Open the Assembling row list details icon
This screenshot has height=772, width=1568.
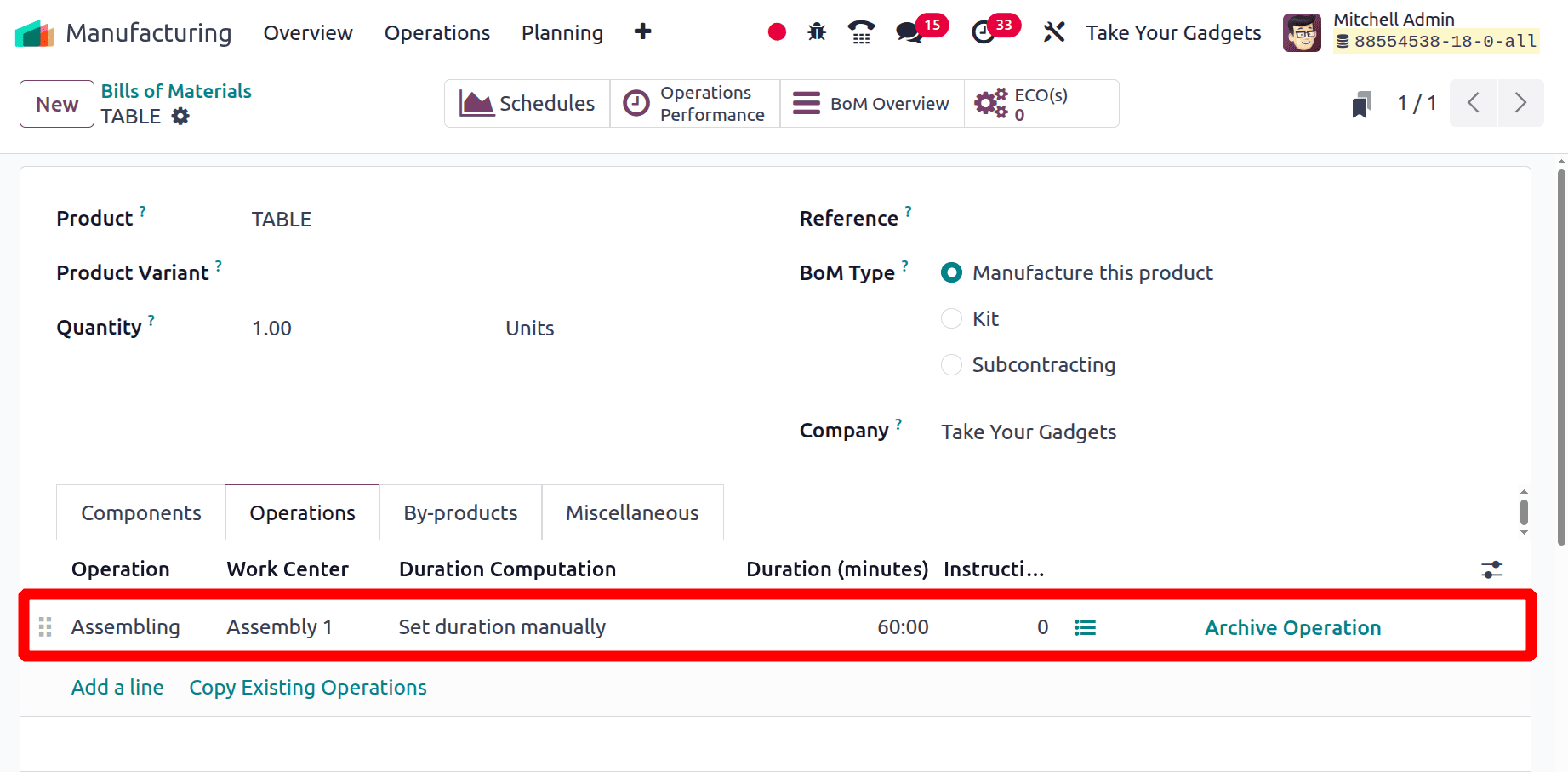pos(1085,627)
